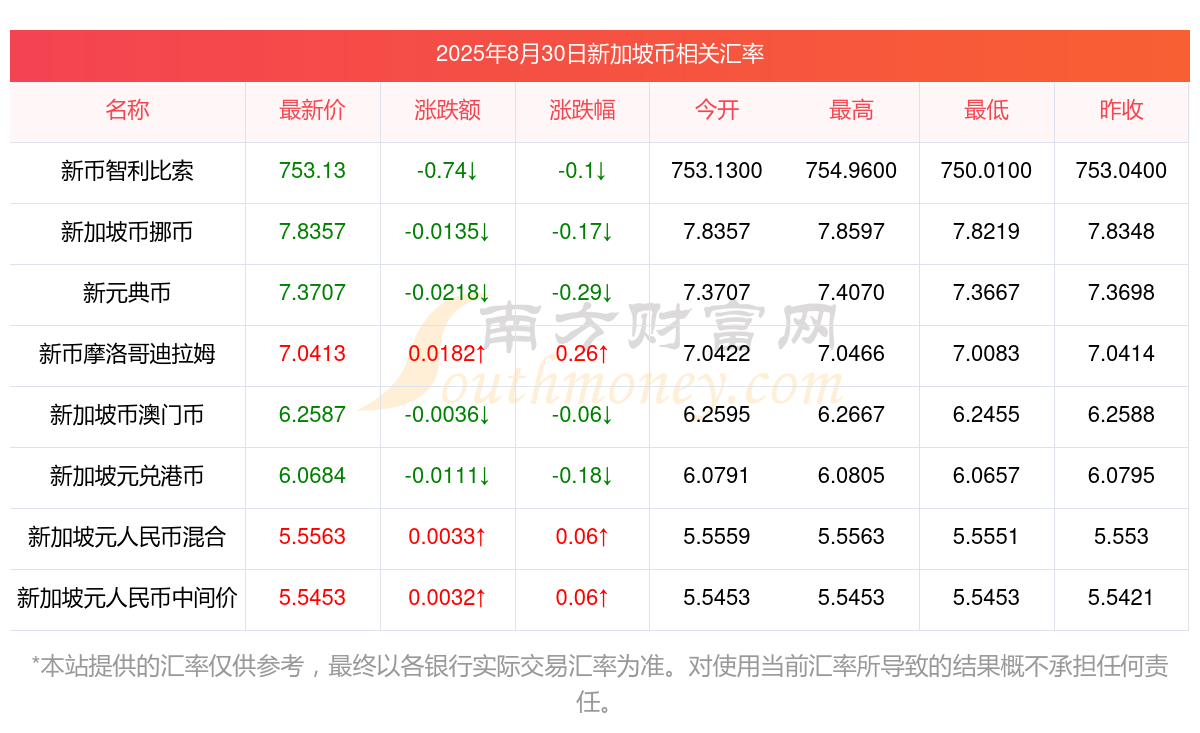Click change amount 0.0182↑

pyautogui.click(x=447, y=354)
